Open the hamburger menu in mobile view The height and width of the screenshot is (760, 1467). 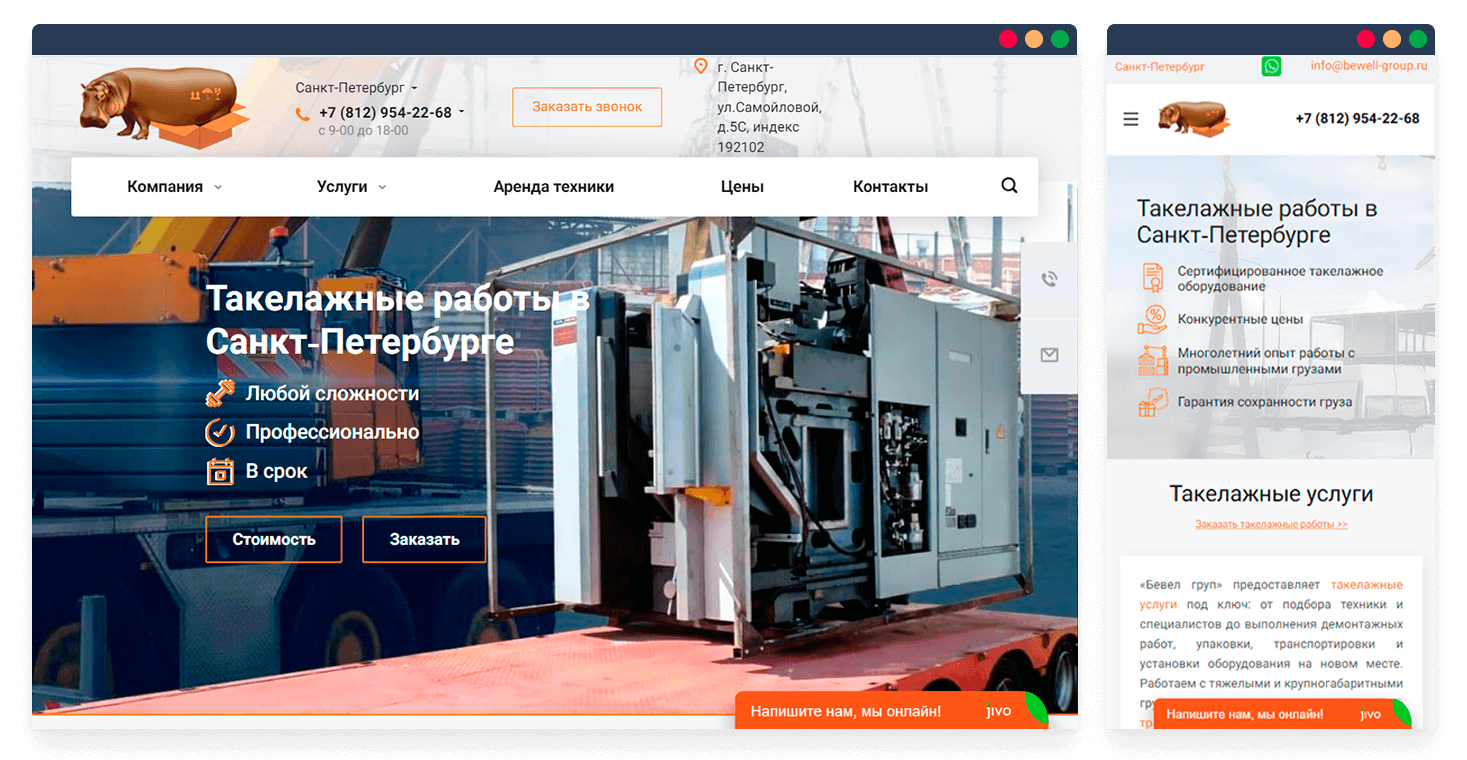click(x=1131, y=119)
